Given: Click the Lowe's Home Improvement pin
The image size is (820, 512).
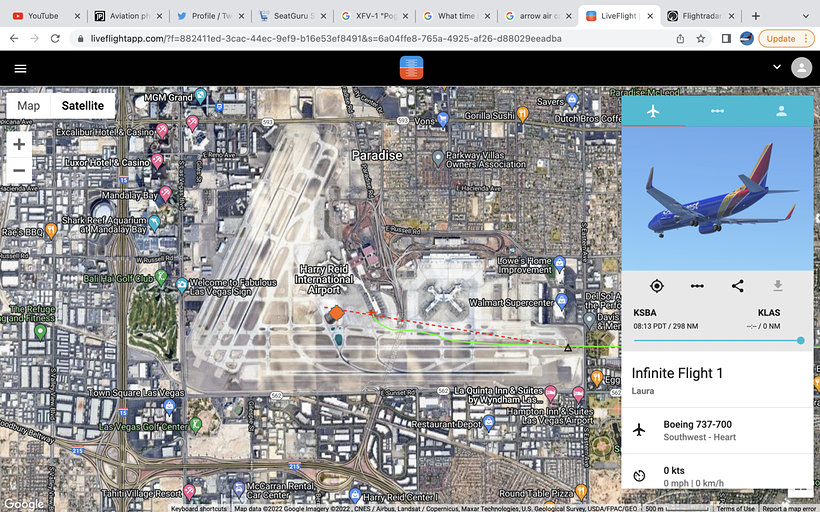Looking at the screenshot, I should (560, 263).
